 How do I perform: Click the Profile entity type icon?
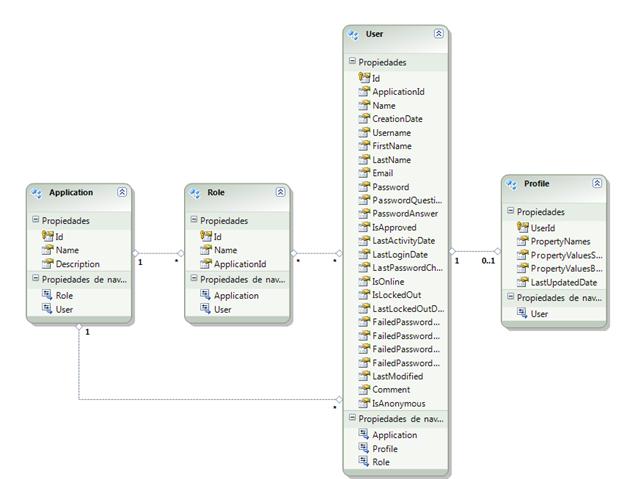[512, 184]
